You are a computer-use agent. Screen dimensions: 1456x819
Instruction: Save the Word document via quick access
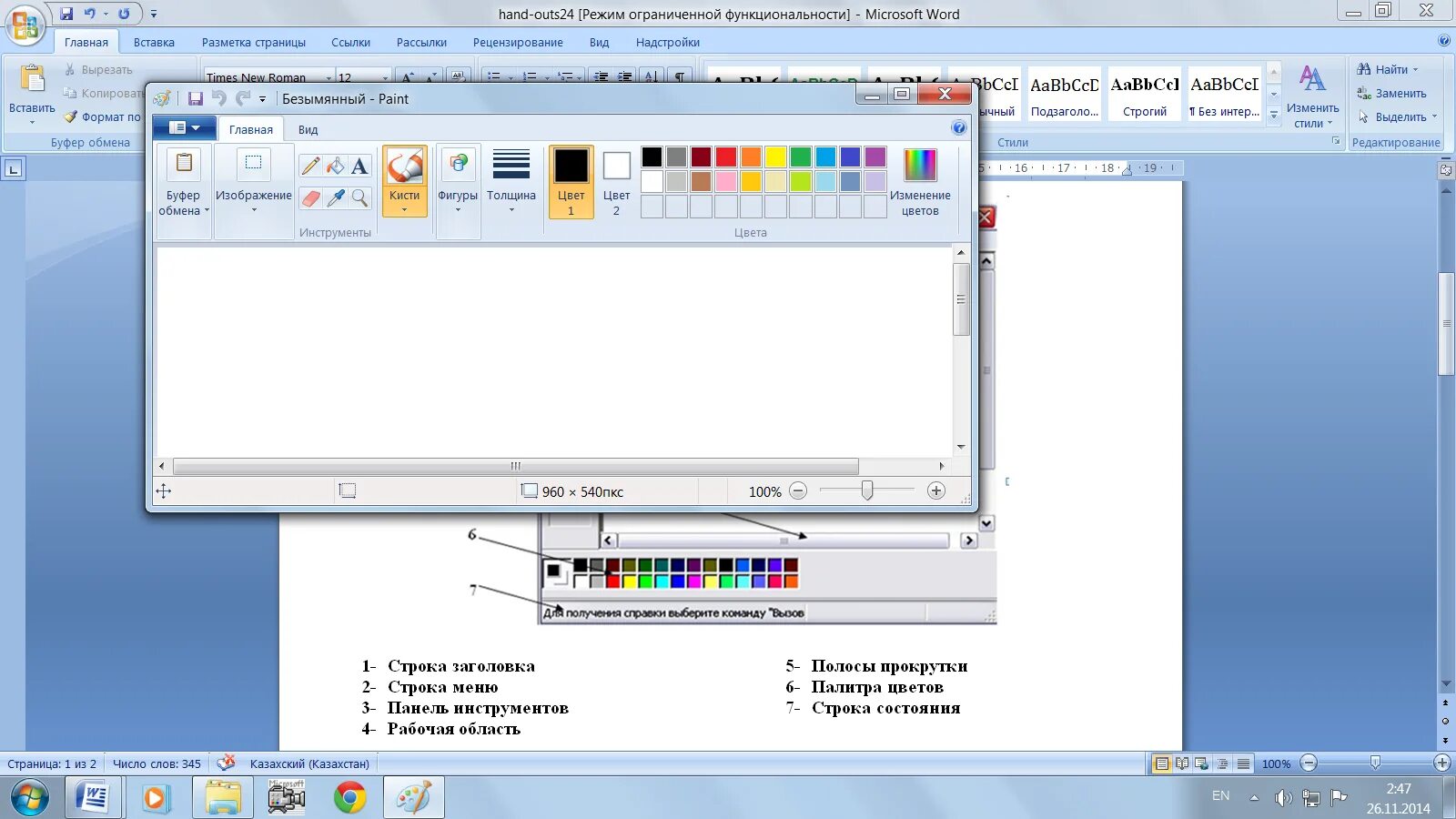point(66,14)
